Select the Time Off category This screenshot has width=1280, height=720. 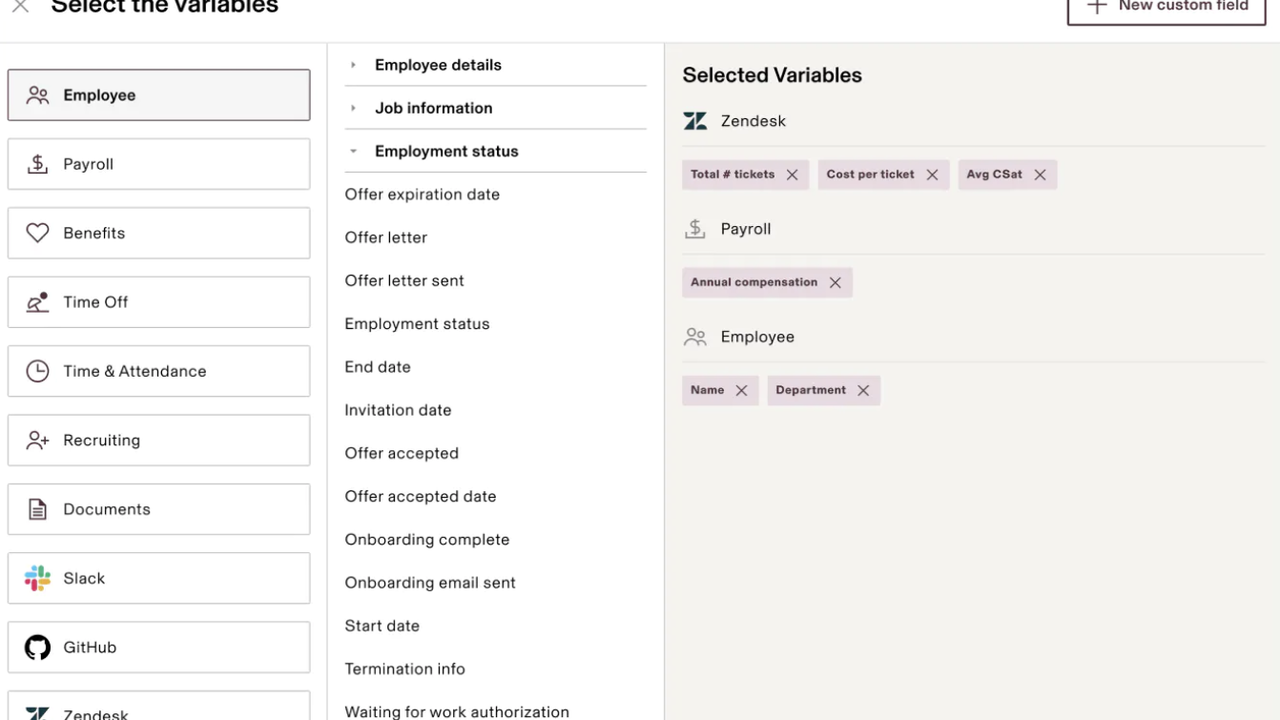coord(158,302)
